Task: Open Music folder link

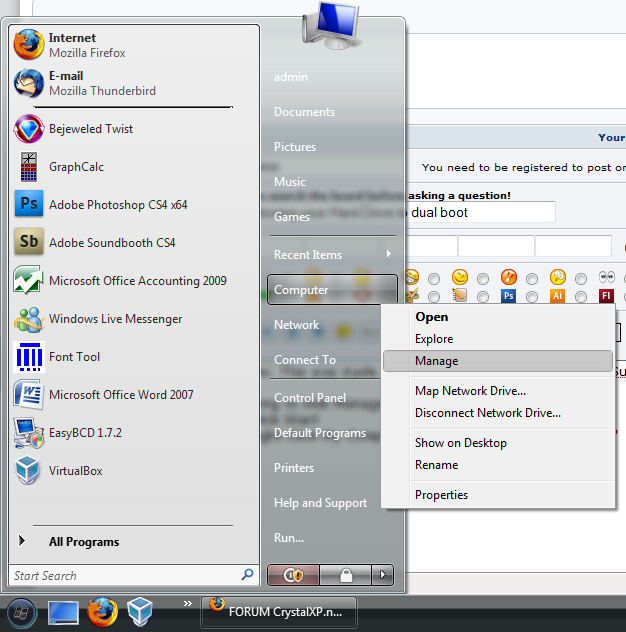Action: pos(289,182)
